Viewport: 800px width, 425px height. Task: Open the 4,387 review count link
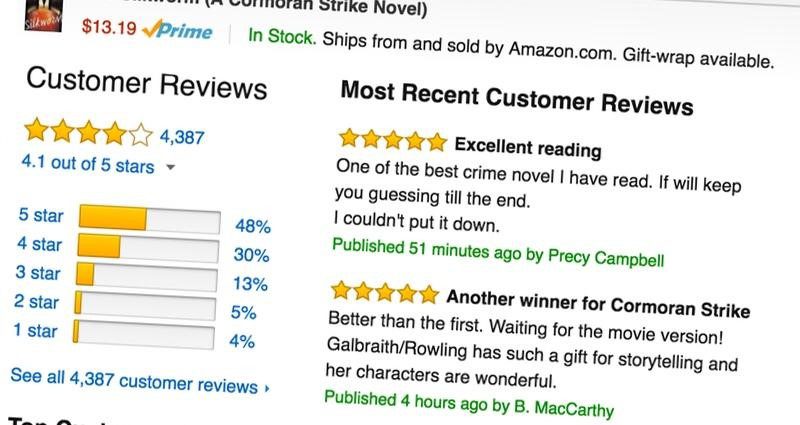(x=182, y=137)
